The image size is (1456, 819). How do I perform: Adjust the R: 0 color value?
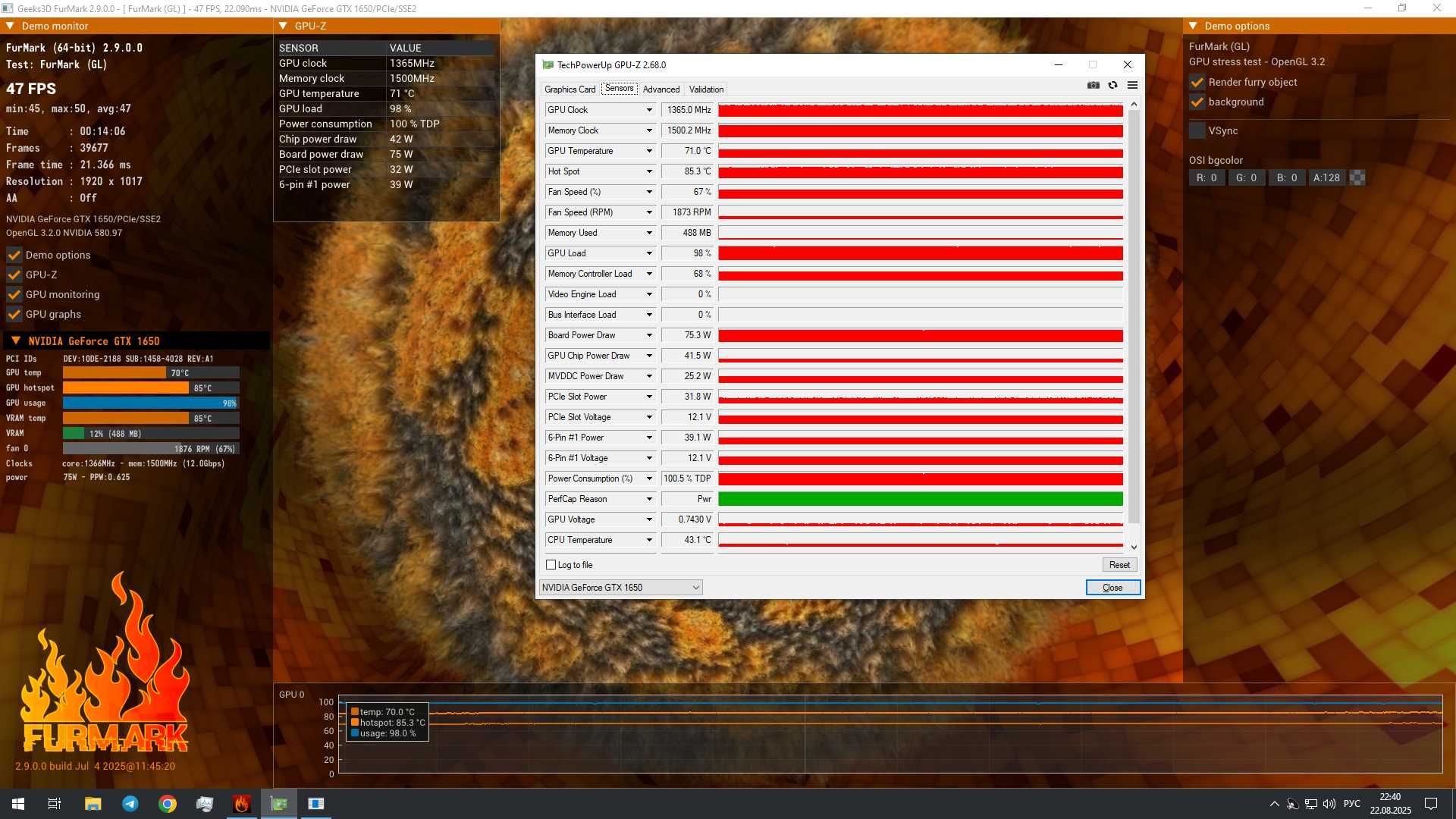pyautogui.click(x=1207, y=178)
